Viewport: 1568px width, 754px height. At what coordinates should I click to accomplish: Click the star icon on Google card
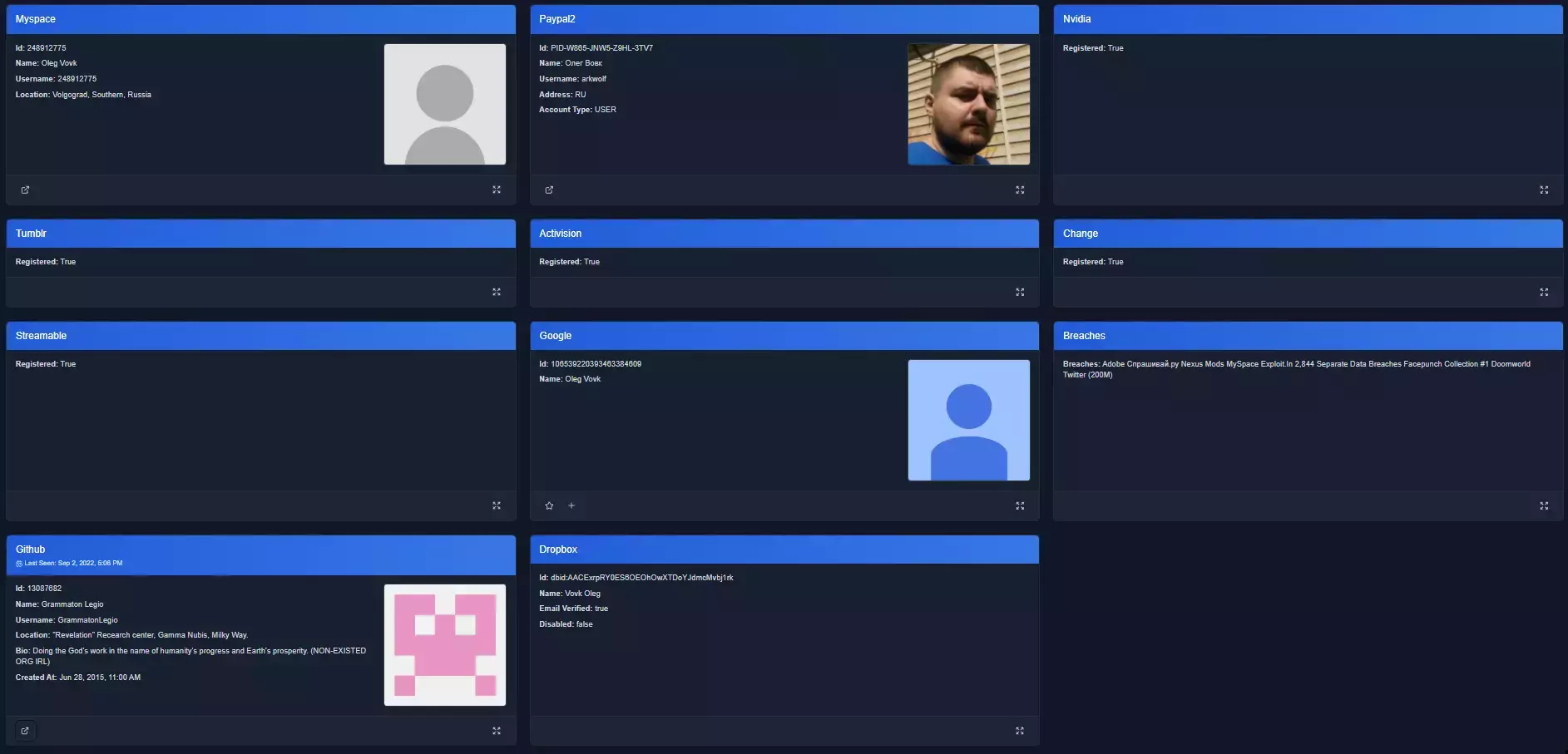pos(549,505)
